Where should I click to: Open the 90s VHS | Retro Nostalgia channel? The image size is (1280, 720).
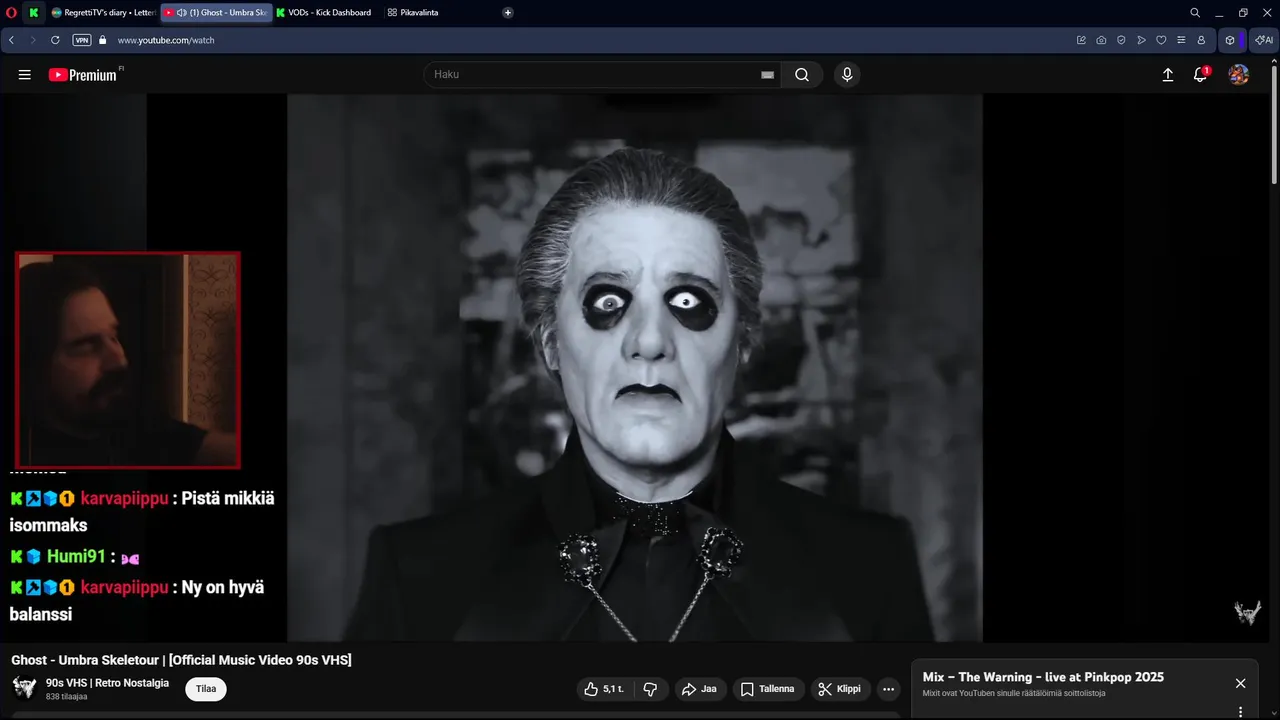tap(107, 683)
